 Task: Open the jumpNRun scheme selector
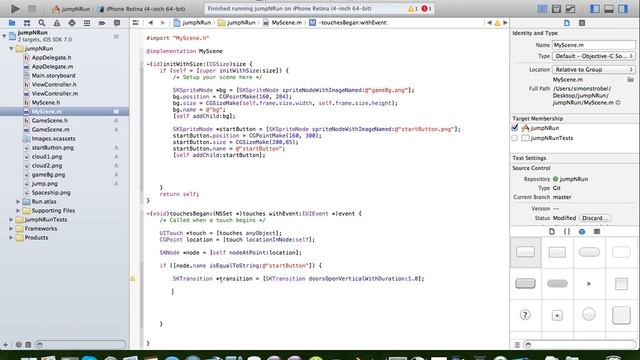pos(71,9)
